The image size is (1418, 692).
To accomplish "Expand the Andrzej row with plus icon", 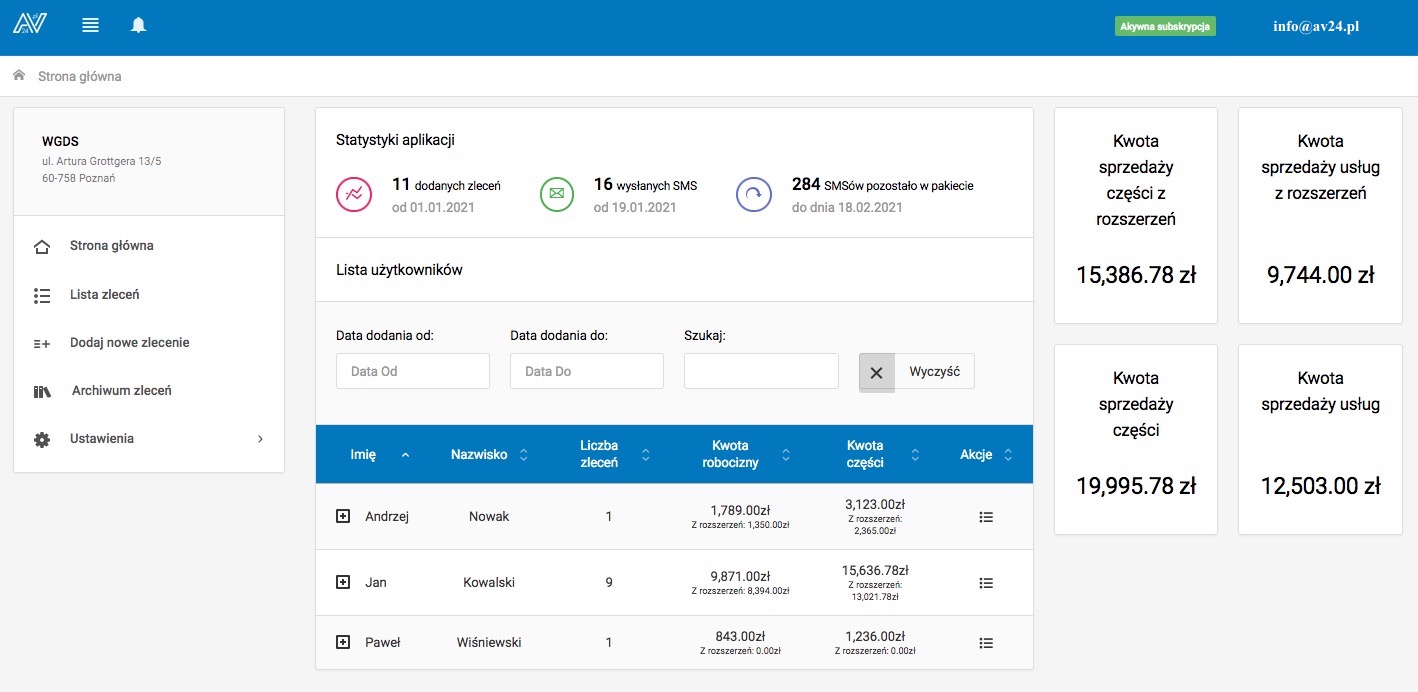I will click(x=343, y=516).
